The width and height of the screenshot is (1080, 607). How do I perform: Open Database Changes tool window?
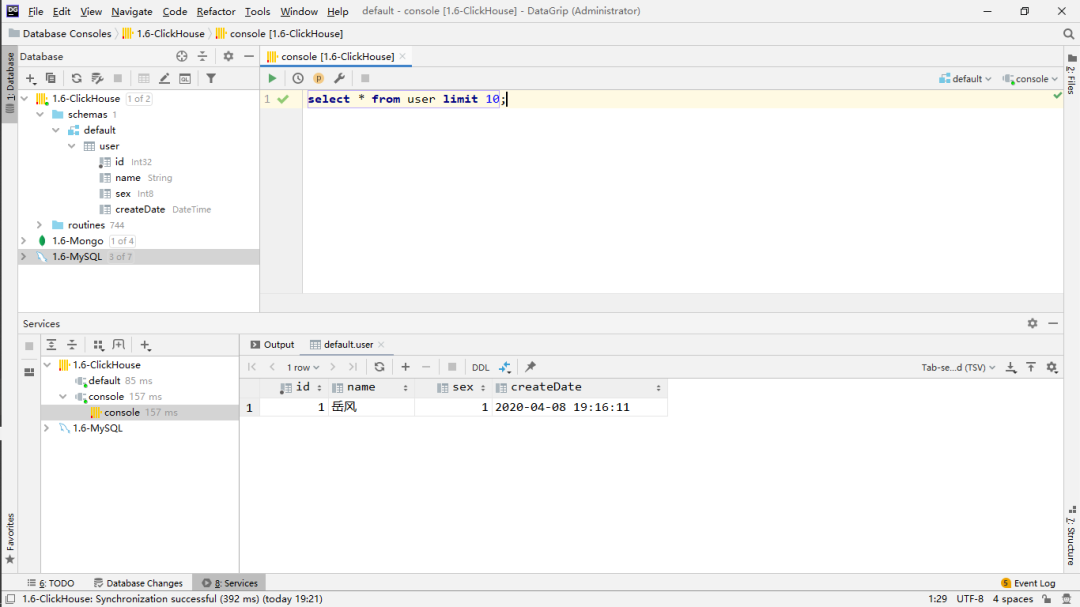[x=138, y=583]
